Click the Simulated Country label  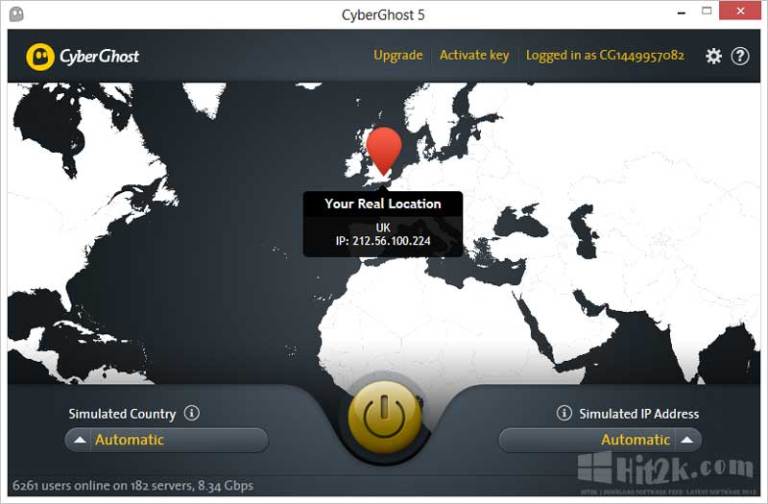pyautogui.click(x=122, y=414)
